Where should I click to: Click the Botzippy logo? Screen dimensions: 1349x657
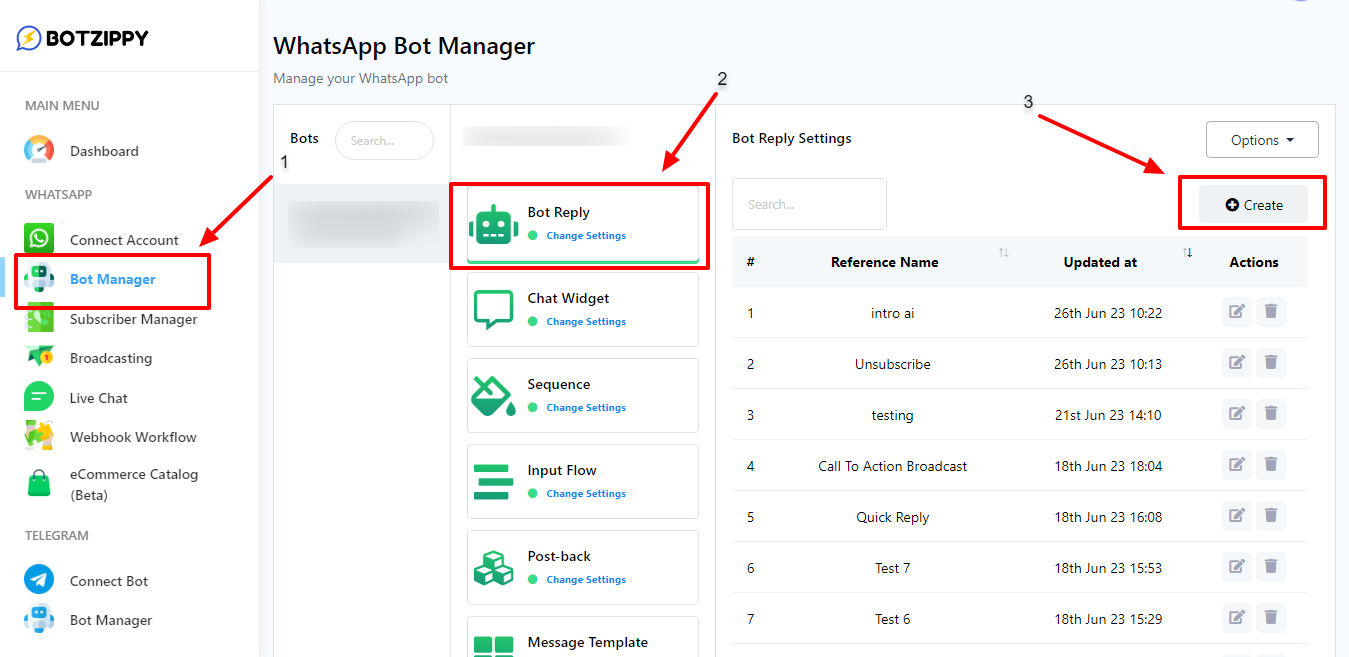pos(82,38)
